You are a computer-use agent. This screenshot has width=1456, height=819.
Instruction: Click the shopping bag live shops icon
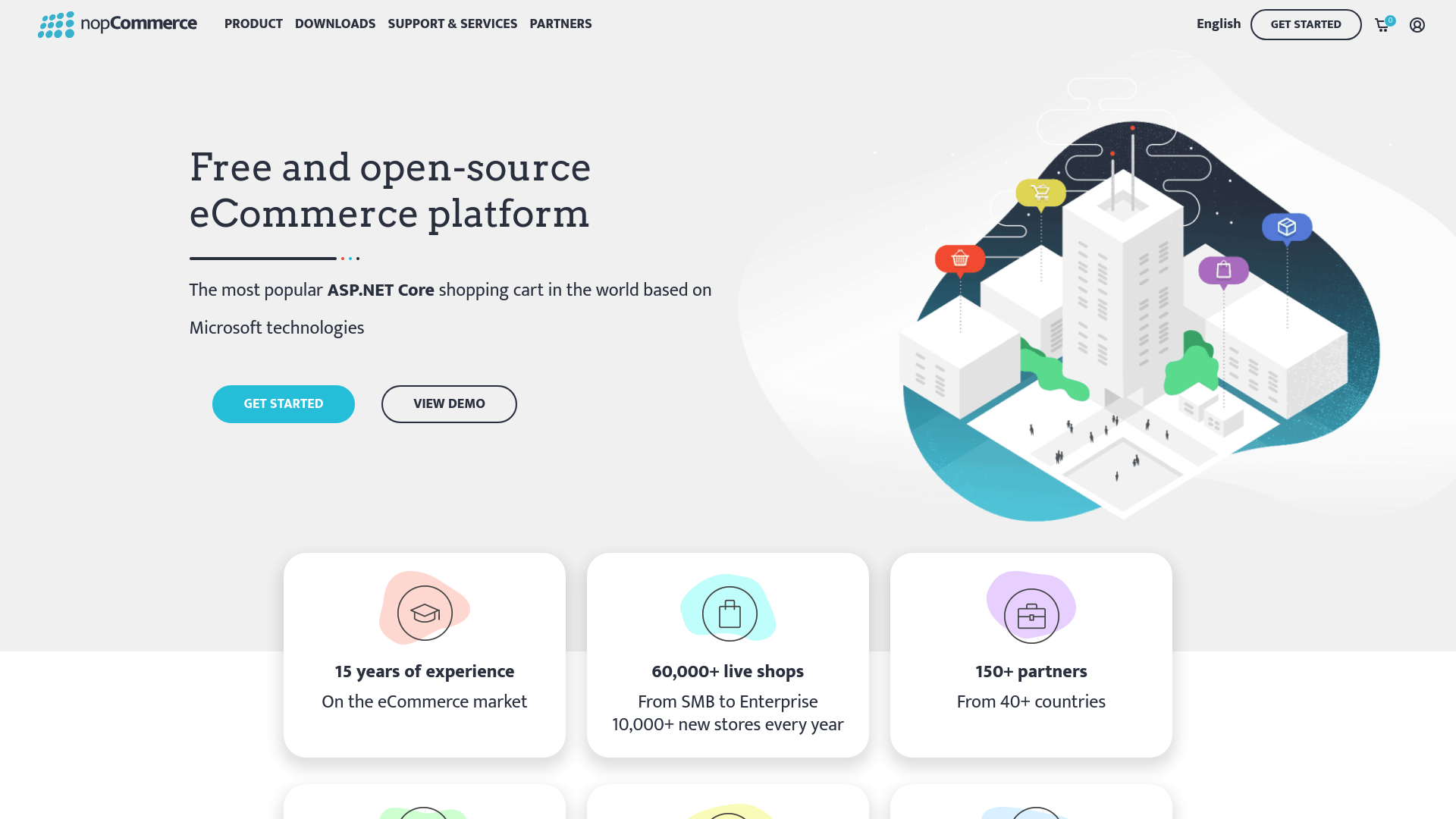coord(730,613)
